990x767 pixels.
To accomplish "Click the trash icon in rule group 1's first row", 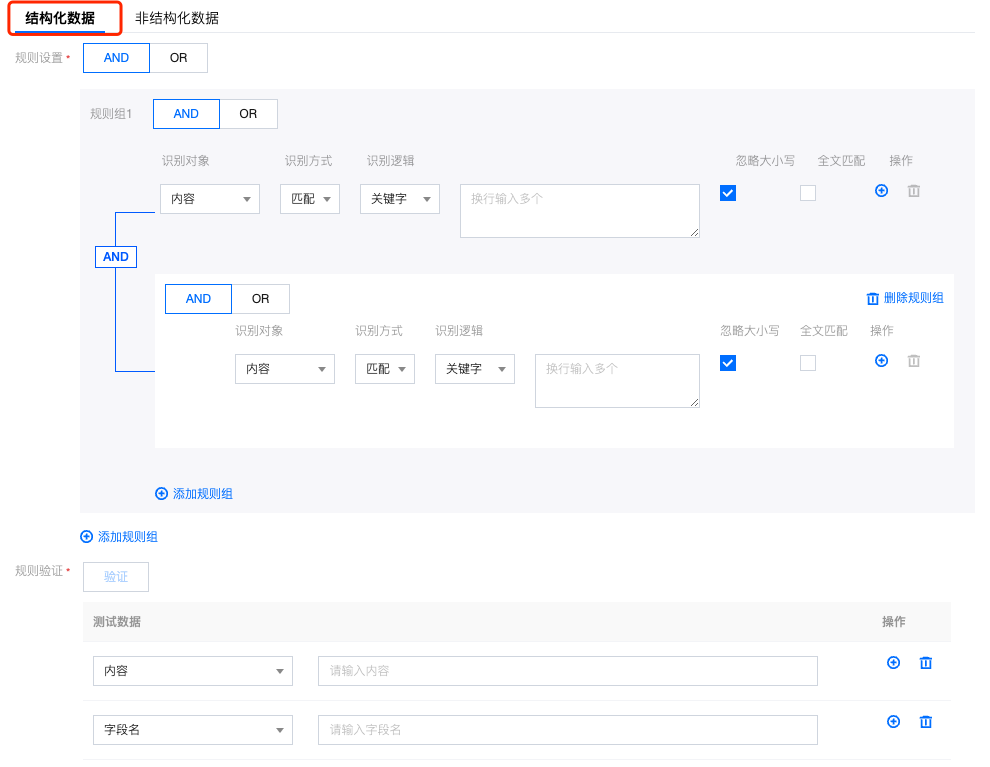I will click(x=913, y=190).
